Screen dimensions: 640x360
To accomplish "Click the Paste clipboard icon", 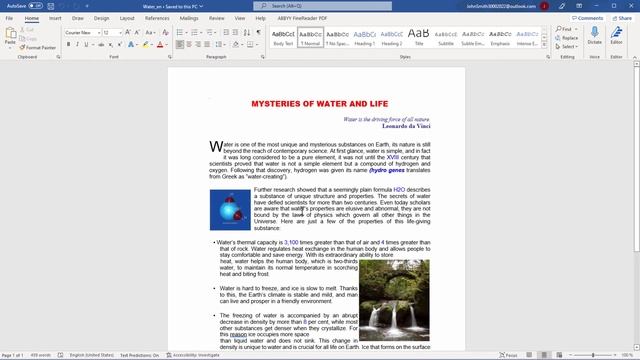I will [x=10, y=33].
